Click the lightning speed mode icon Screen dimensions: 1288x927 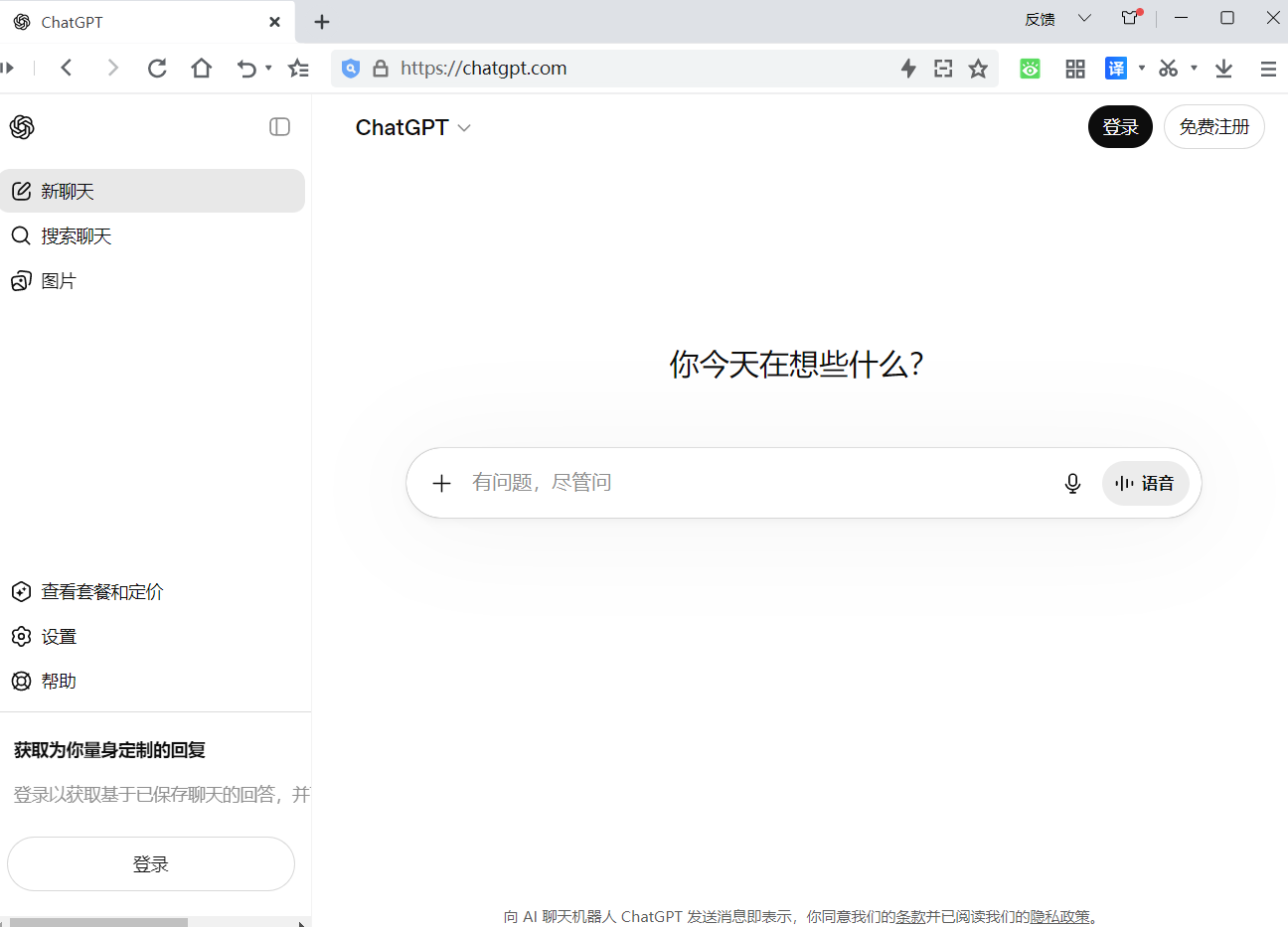(908, 68)
